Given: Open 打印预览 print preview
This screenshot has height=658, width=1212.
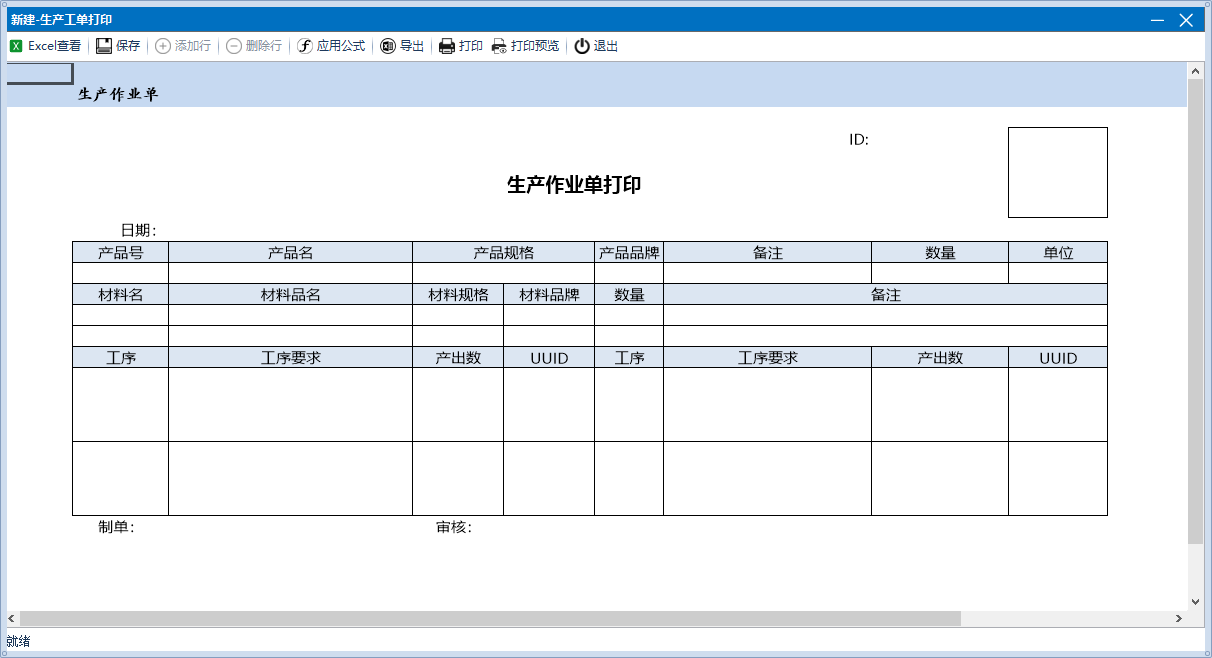Looking at the screenshot, I should click(x=525, y=46).
